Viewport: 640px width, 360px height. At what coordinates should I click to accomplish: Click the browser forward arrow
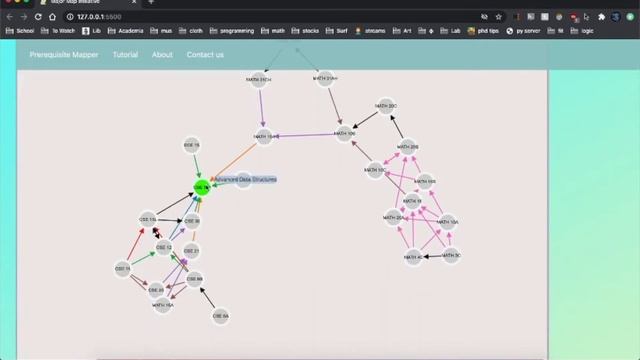(24, 17)
